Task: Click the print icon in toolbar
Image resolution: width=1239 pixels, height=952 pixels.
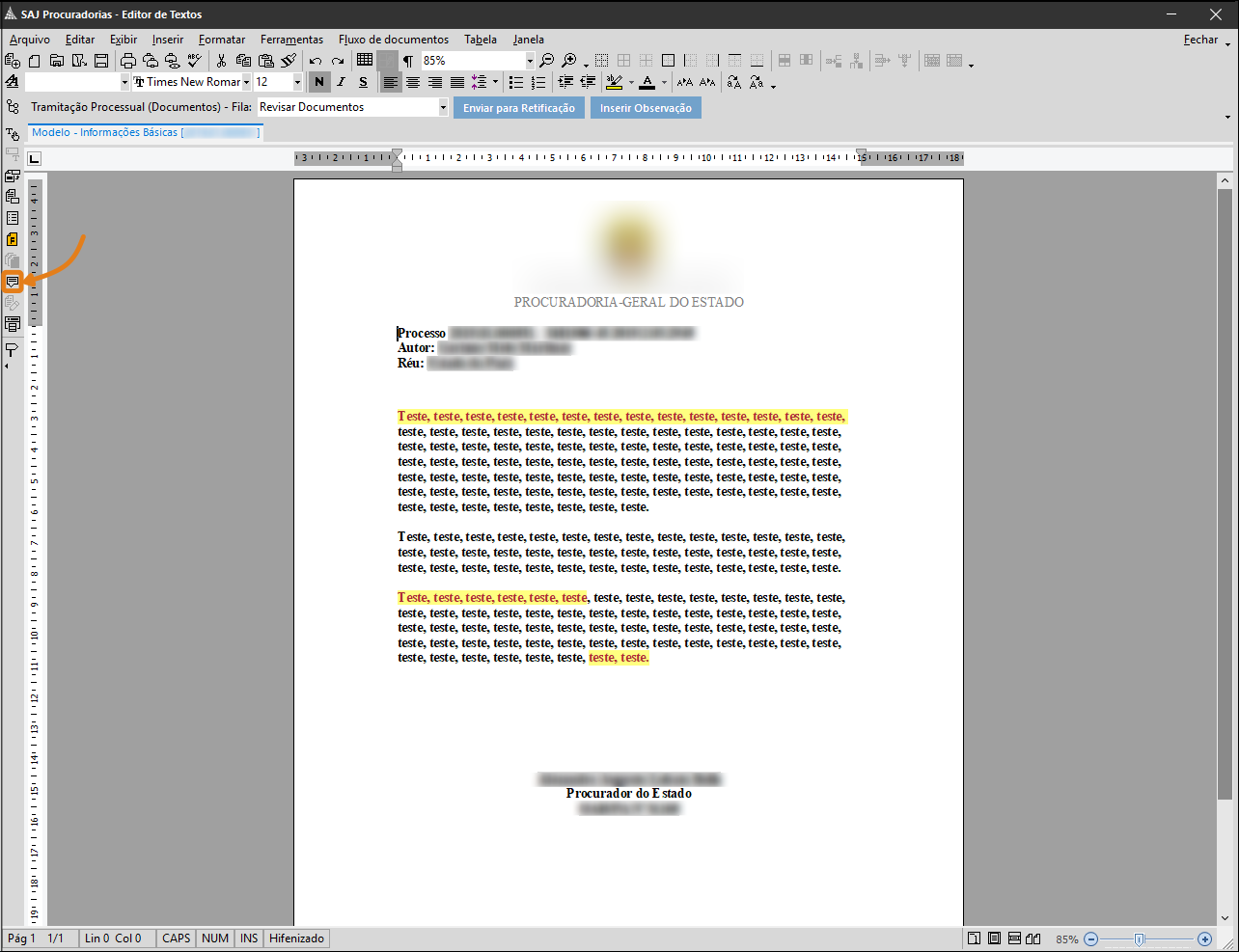Action: (x=127, y=61)
